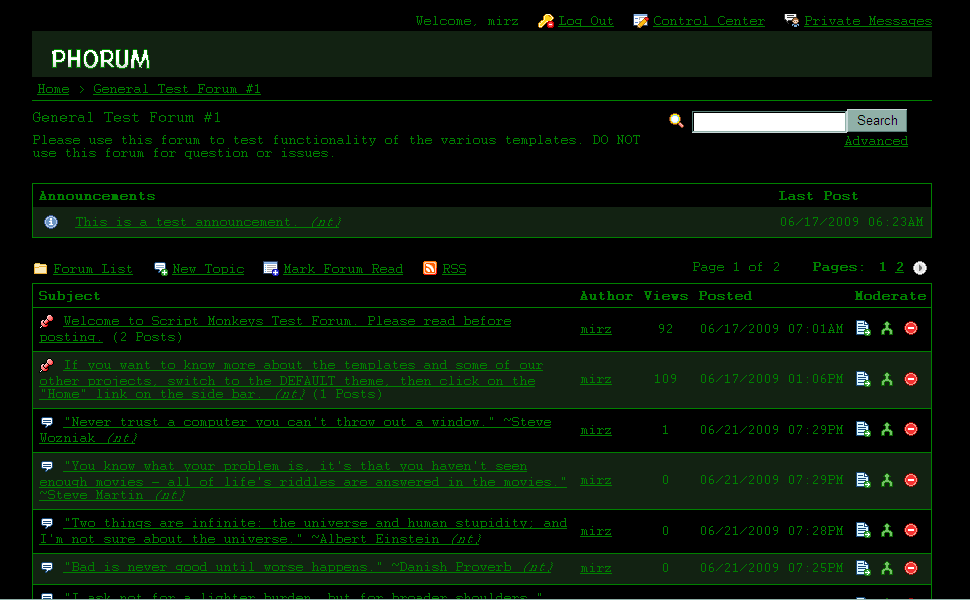Click the Search button
The image size is (970, 600).
coord(877,121)
